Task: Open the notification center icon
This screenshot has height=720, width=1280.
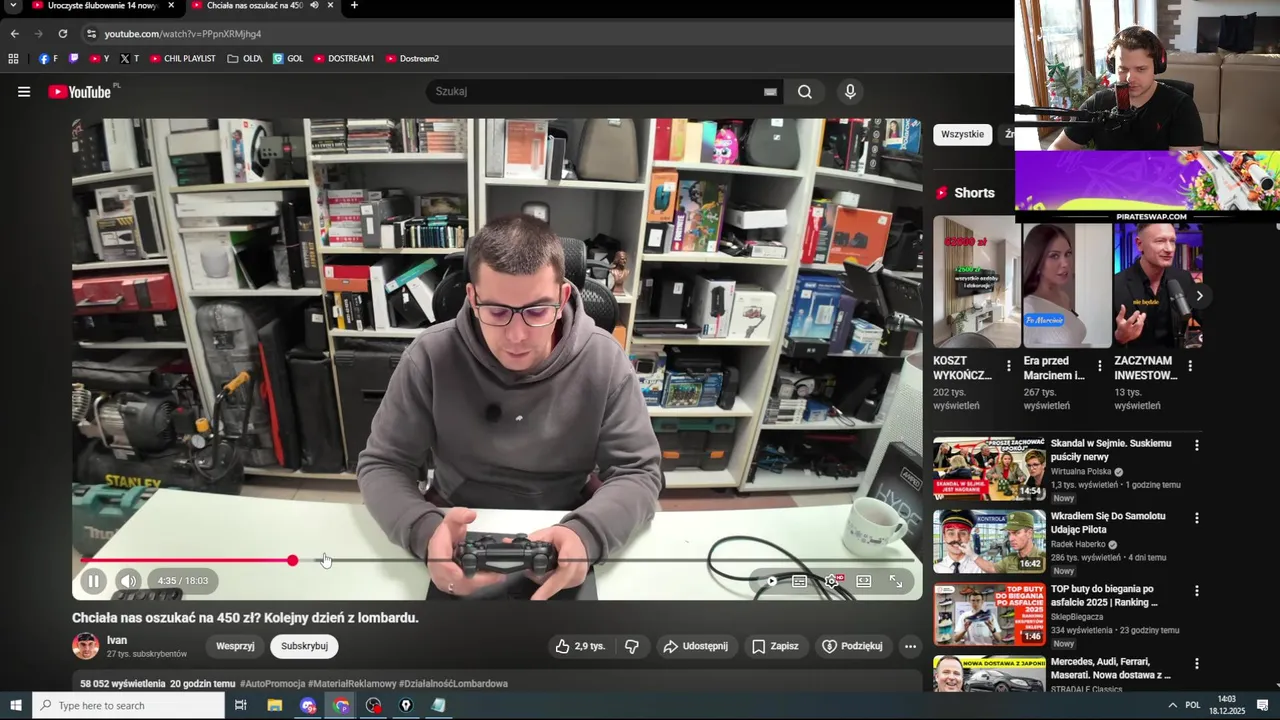Action: coord(1263,706)
